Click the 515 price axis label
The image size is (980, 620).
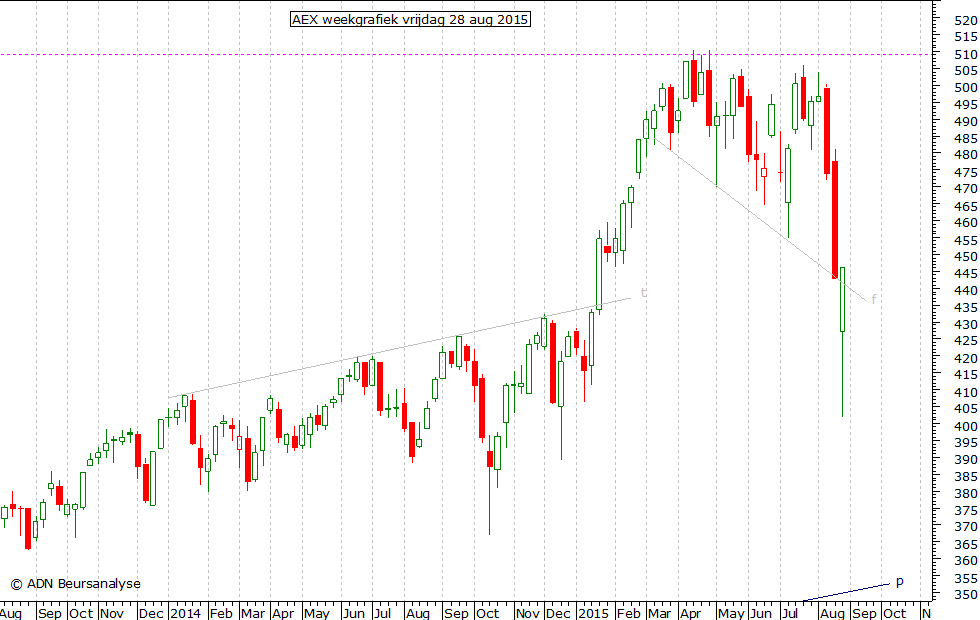pos(966,37)
